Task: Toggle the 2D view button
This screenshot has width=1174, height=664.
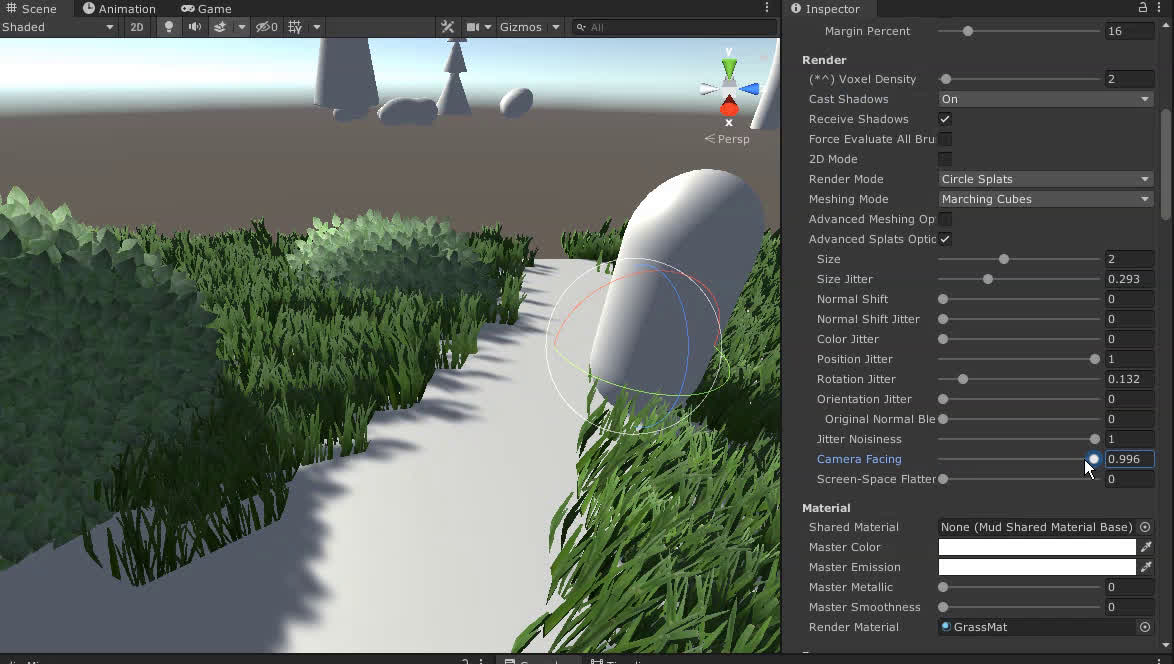Action: click(x=137, y=27)
